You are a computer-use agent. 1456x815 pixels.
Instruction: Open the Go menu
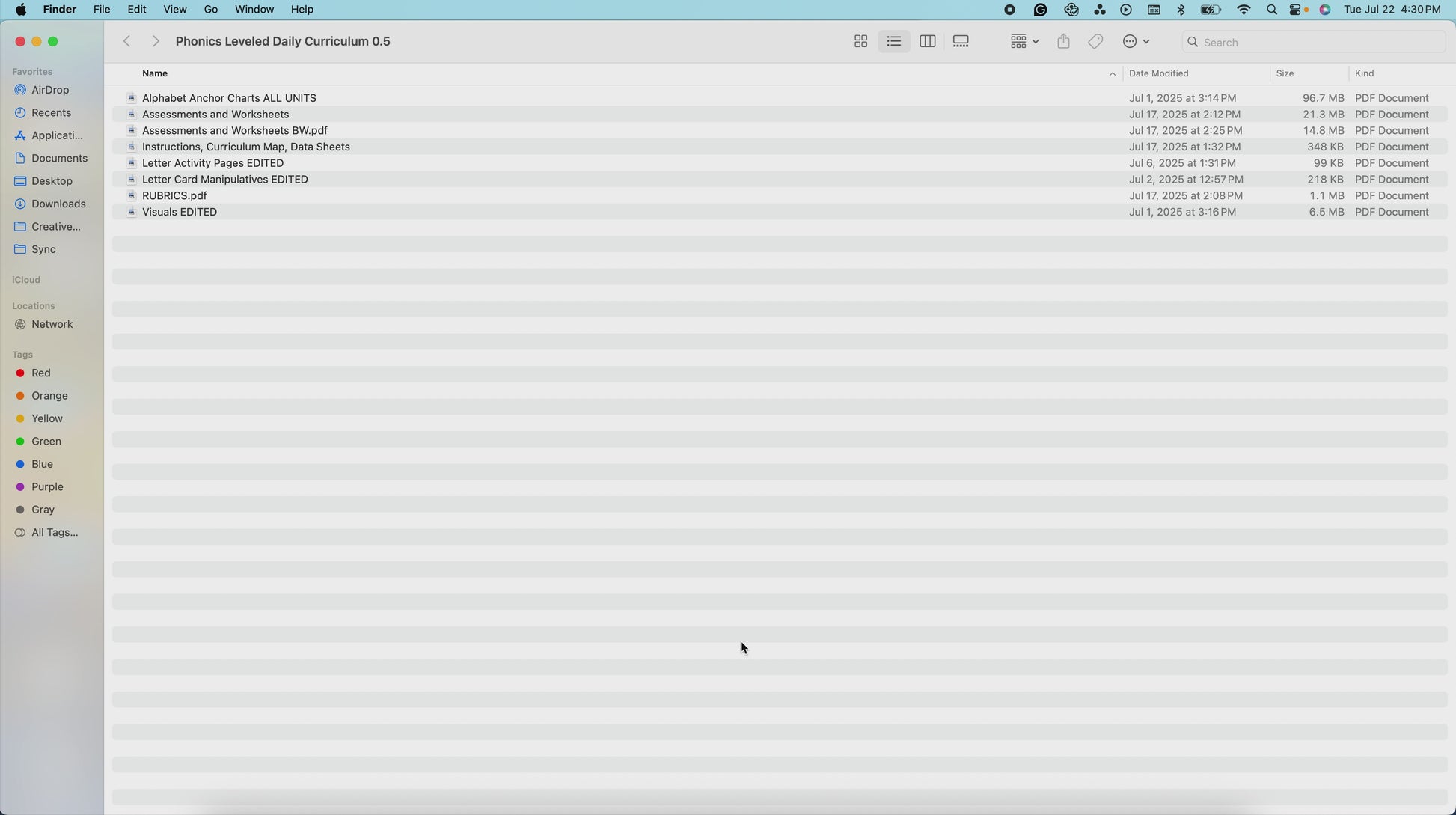211,10
